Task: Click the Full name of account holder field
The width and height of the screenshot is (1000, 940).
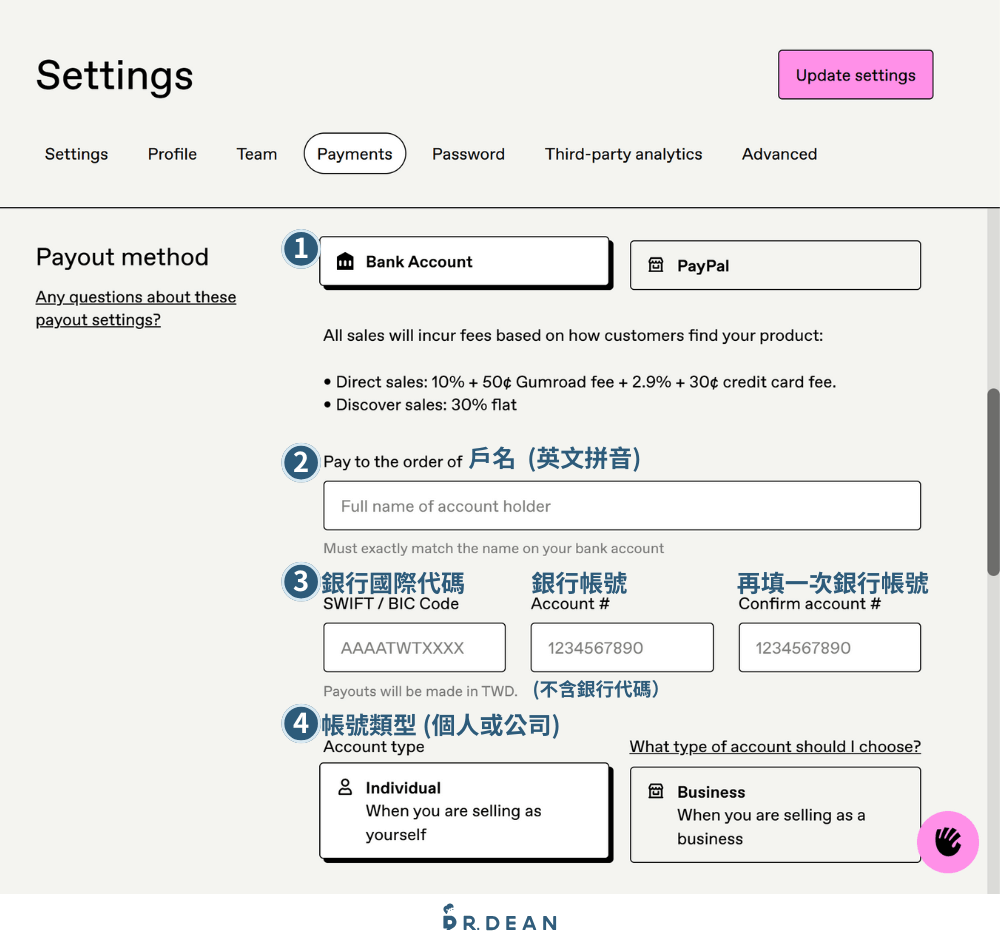Action: (x=622, y=506)
